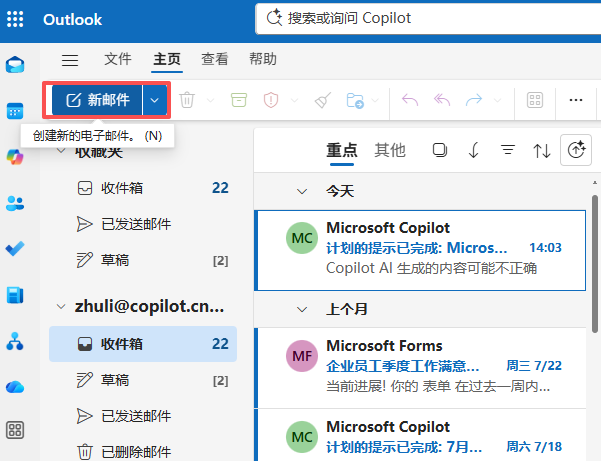Screen dimensions: 601x461
Task: Toggle the select-all messages checkbox icon
Action: click(440, 150)
